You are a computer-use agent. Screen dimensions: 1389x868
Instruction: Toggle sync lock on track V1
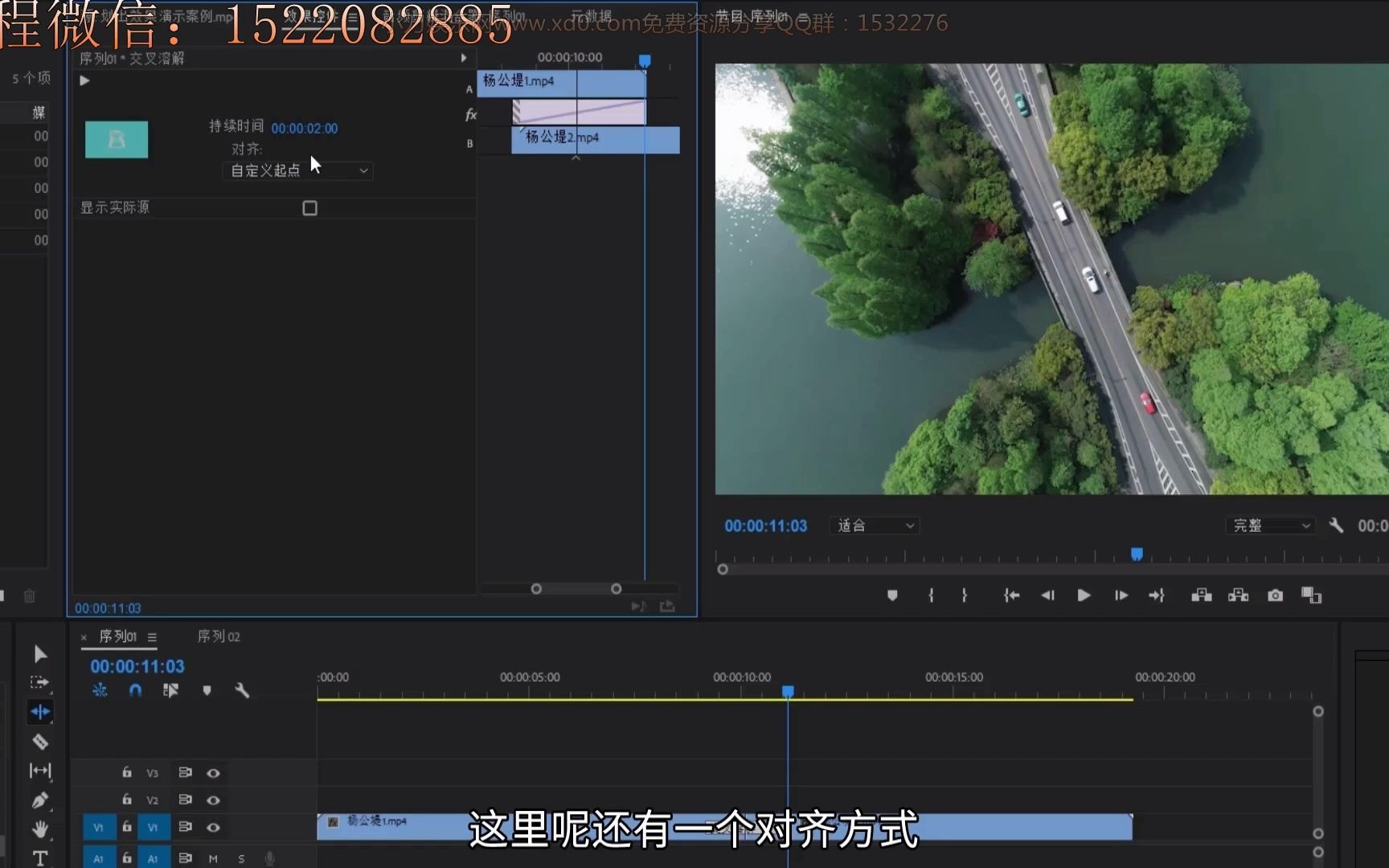[x=185, y=826]
